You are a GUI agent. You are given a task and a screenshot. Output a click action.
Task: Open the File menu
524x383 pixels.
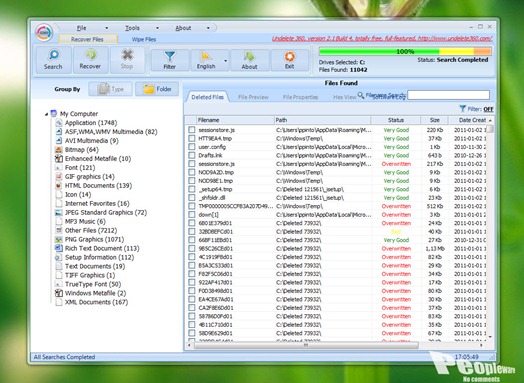tap(82, 28)
